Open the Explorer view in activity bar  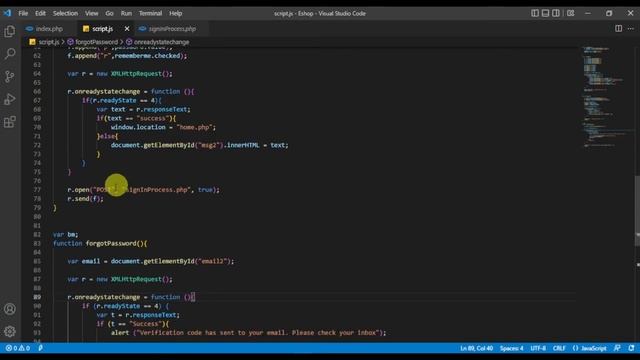(x=10, y=31)
